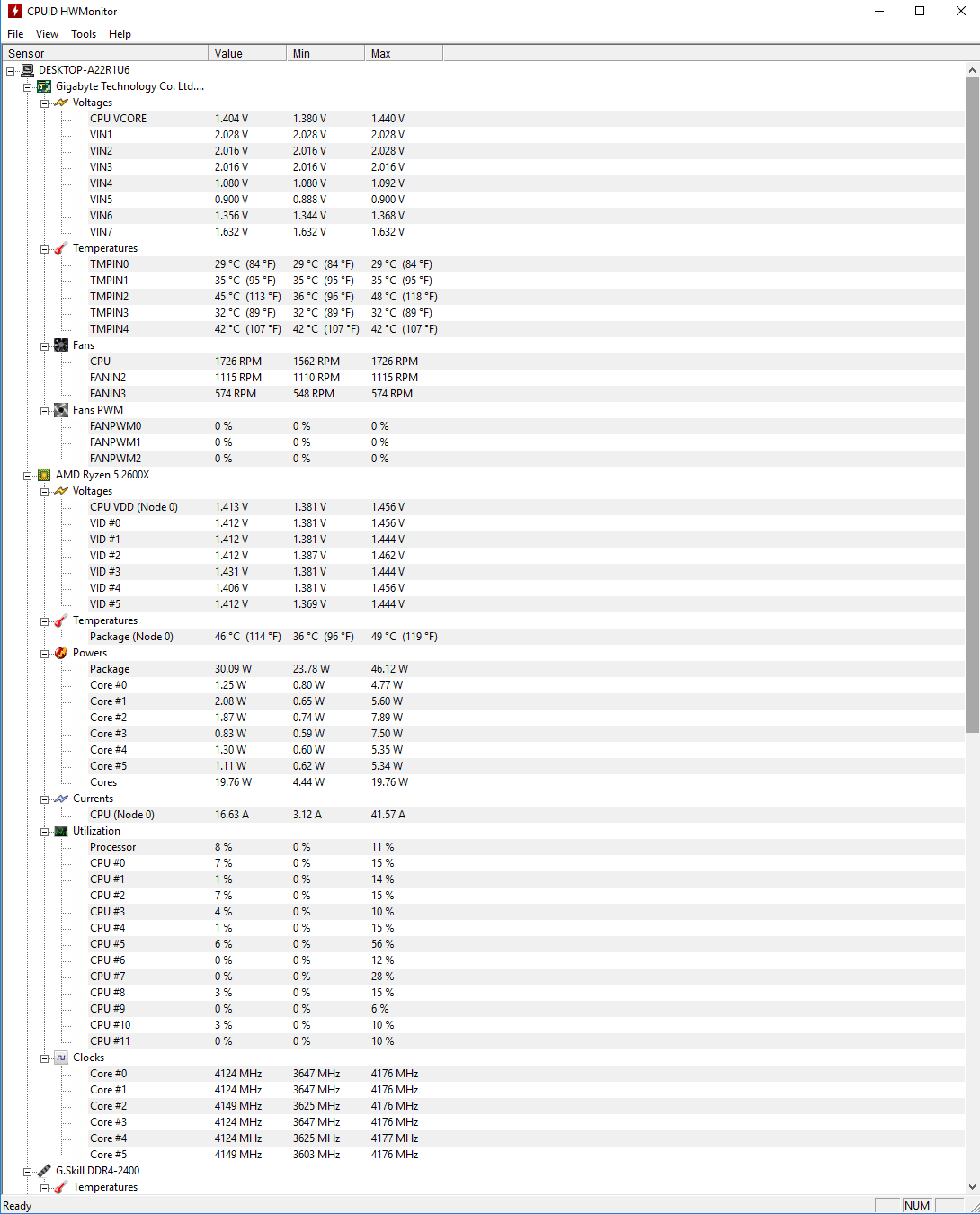Click the motherboard icon for Gigabyte Technology
This screenshot has width=980, height=1214.
(x=44, y=86)
